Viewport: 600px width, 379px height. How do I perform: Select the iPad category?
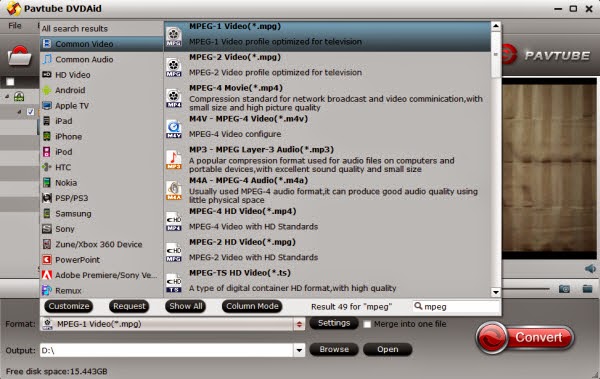101,121
